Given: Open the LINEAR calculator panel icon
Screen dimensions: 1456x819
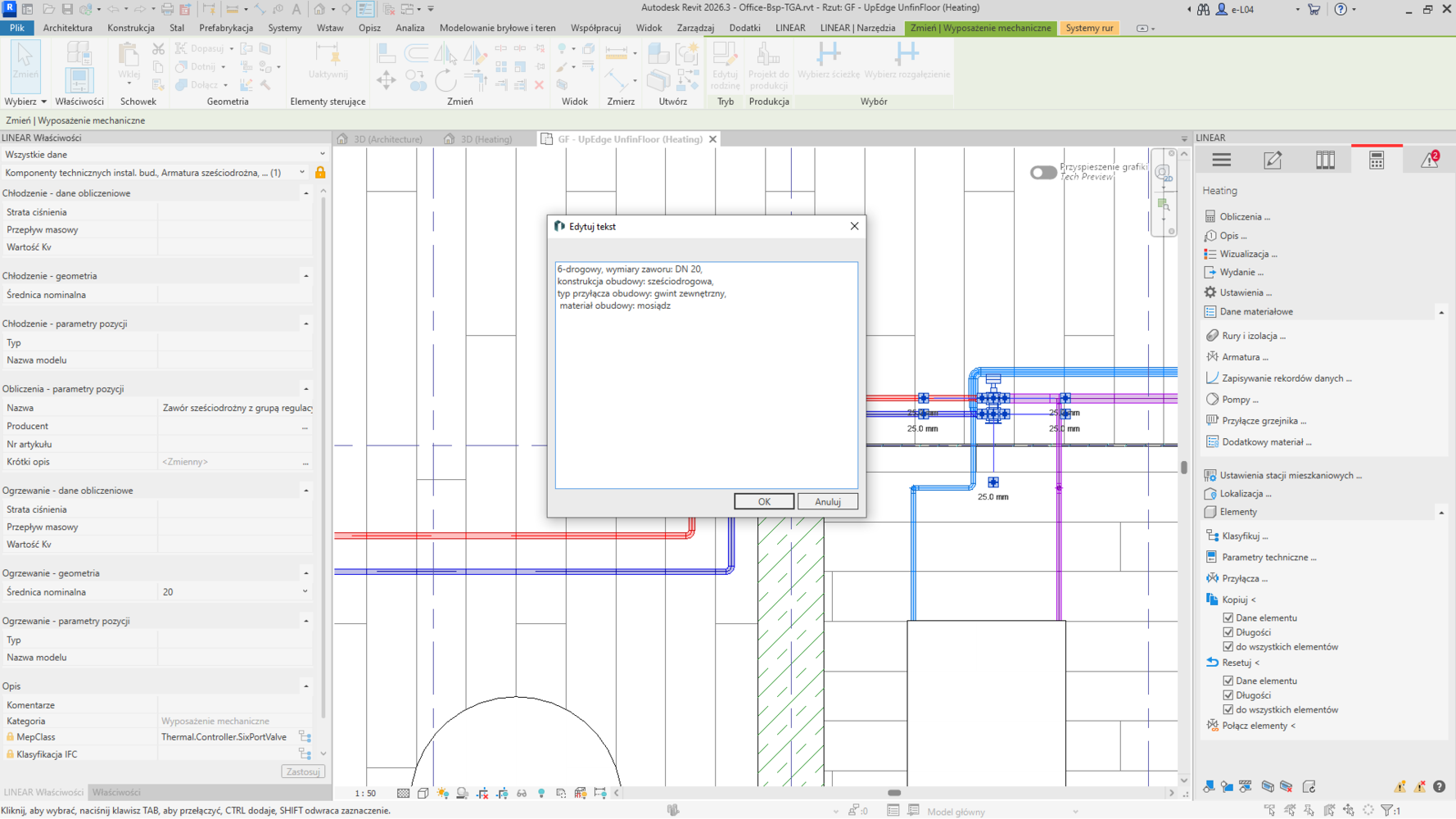Looking at the screenshot, I should 1377,161.
